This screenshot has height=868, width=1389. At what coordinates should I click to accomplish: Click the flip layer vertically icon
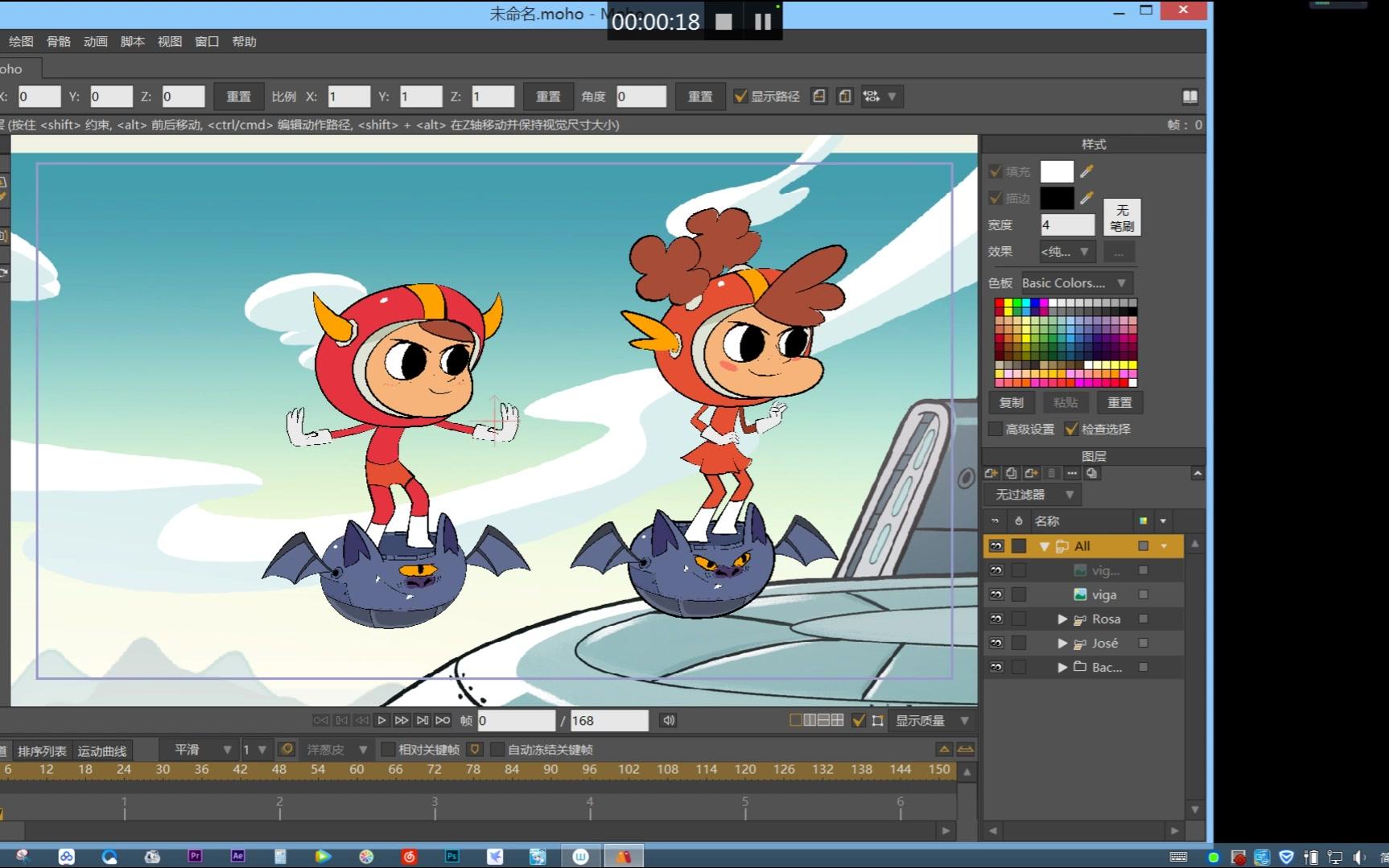(x=844, y=97)
